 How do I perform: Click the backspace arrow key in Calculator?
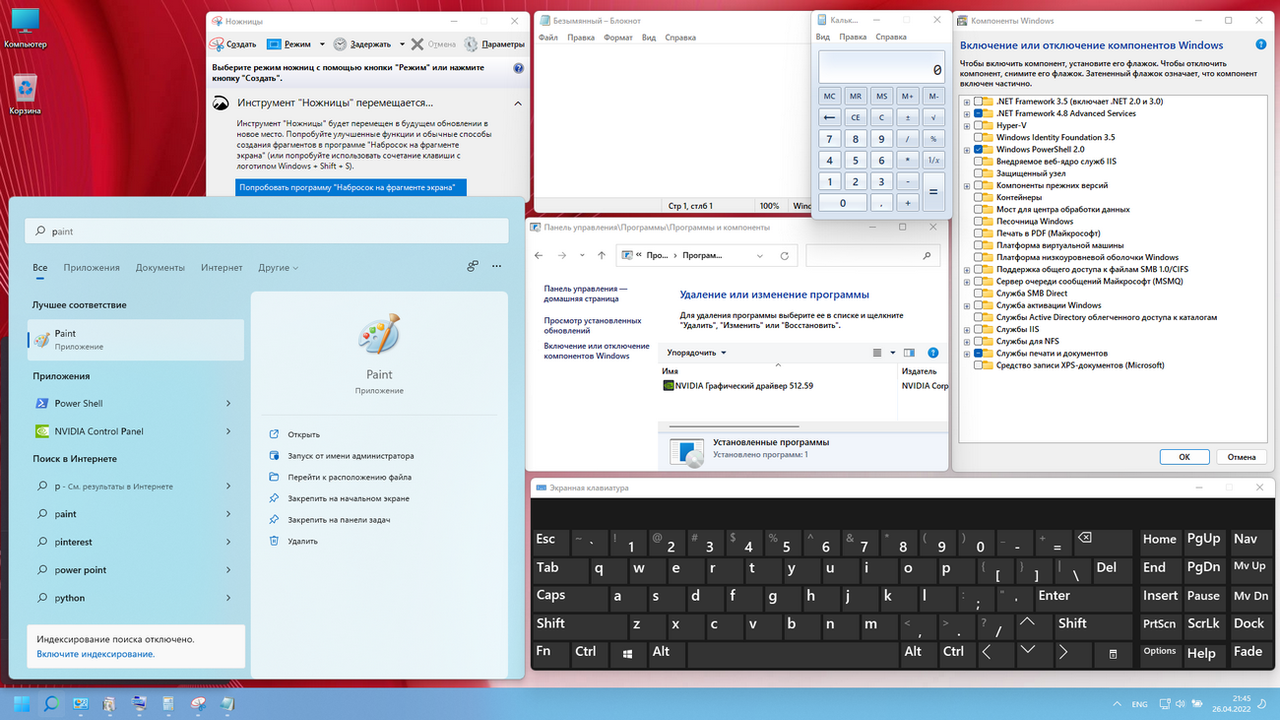(x=829, y=117)
